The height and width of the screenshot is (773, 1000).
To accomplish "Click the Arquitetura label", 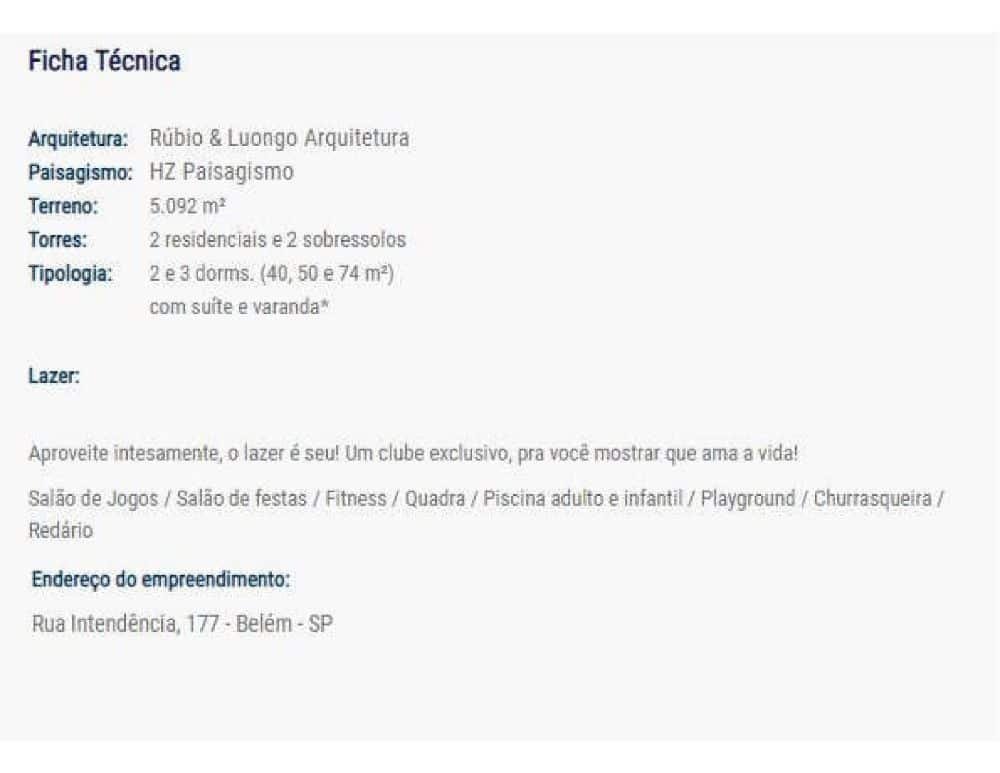I will coord(79,138).
